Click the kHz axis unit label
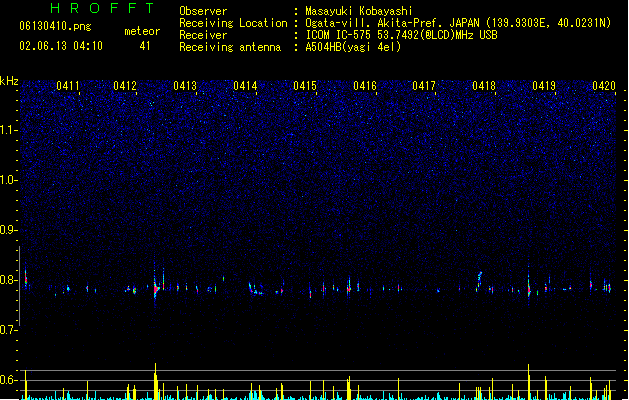 [x=9, y=81]
